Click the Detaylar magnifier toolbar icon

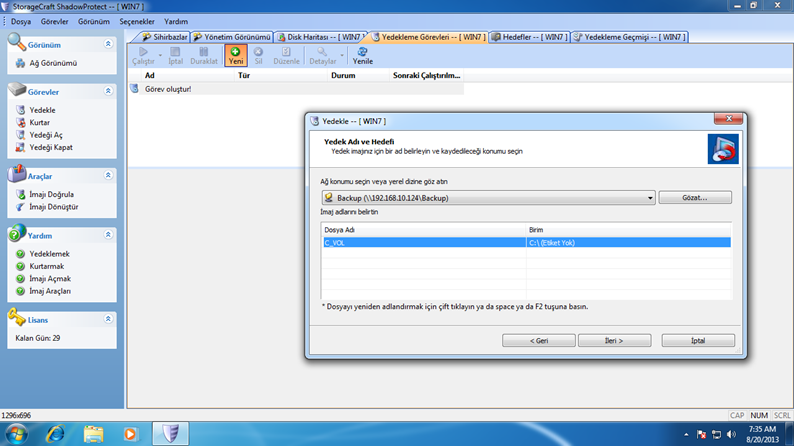coord(323,56)
